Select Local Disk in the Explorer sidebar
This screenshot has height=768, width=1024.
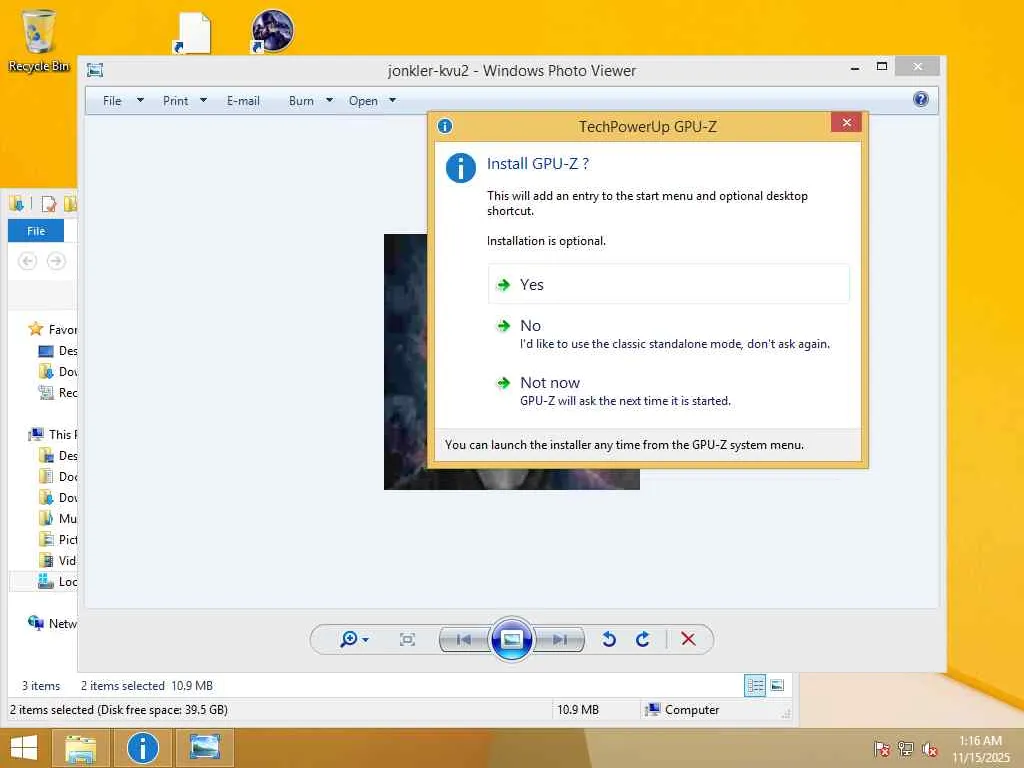[45, 581]
